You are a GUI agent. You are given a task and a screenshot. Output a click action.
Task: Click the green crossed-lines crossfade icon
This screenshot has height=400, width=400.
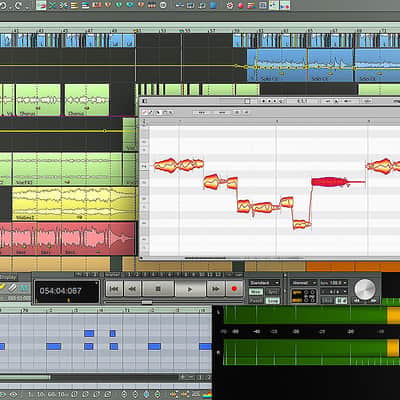click(x=52, y=5)
